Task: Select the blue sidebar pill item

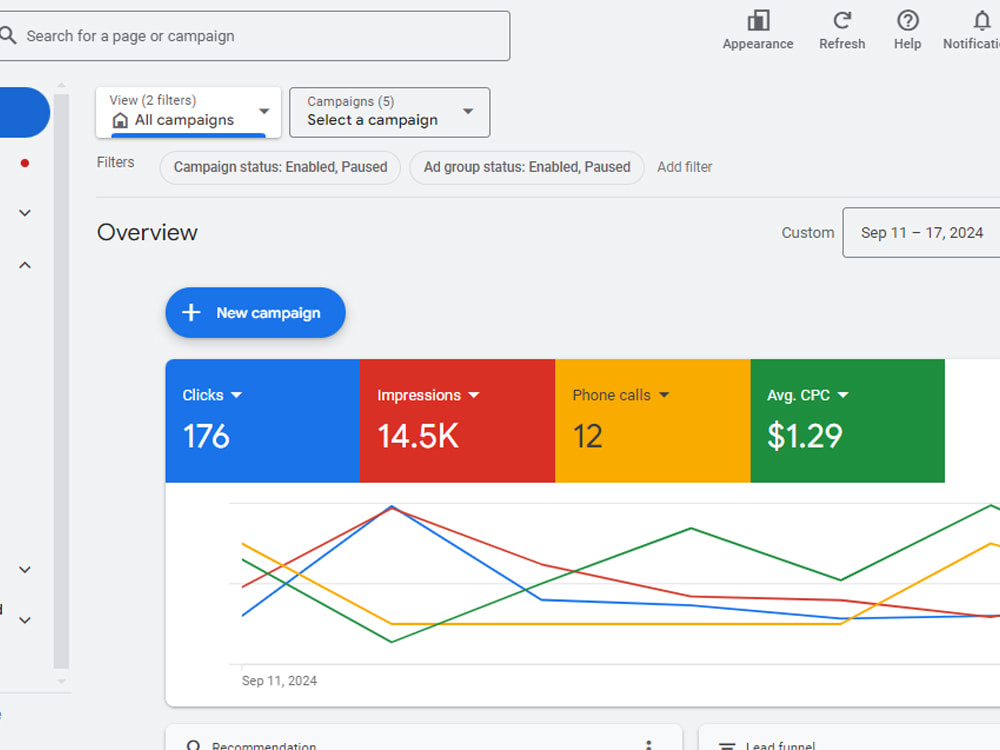Action: click(24, 112)
